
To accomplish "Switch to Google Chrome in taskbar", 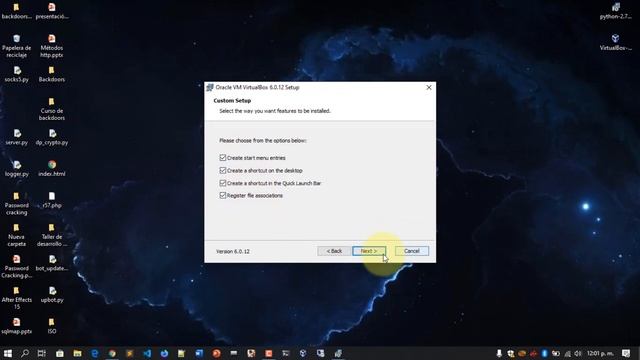I will (112, 353).
